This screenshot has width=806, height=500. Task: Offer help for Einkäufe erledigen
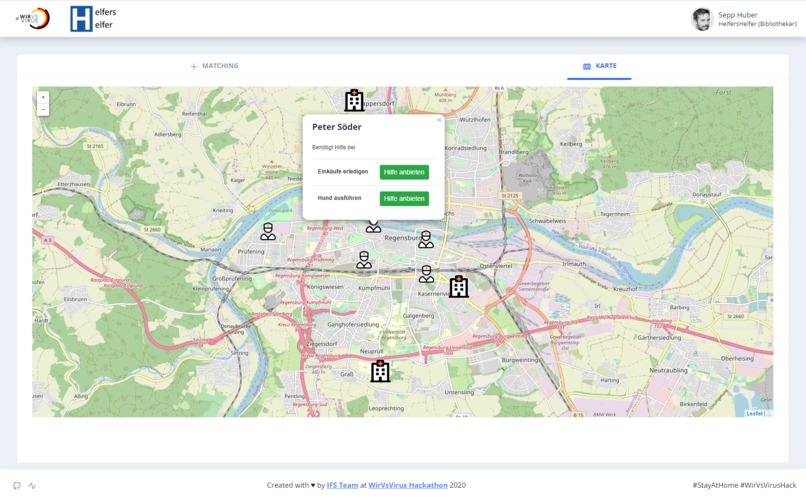404,172
